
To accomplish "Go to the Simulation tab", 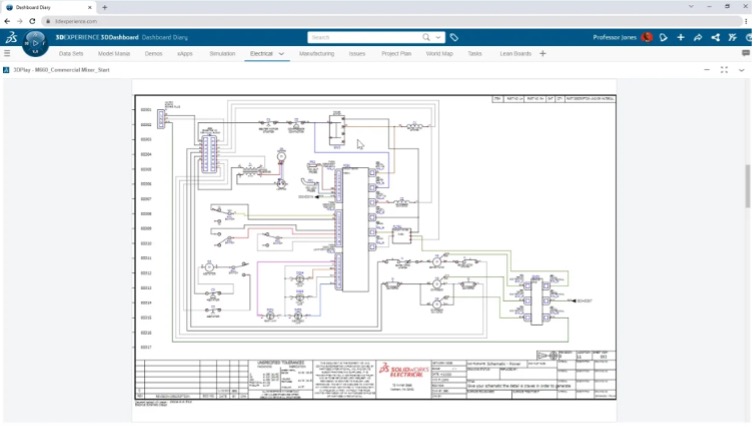I will click(x=222, y=54).
